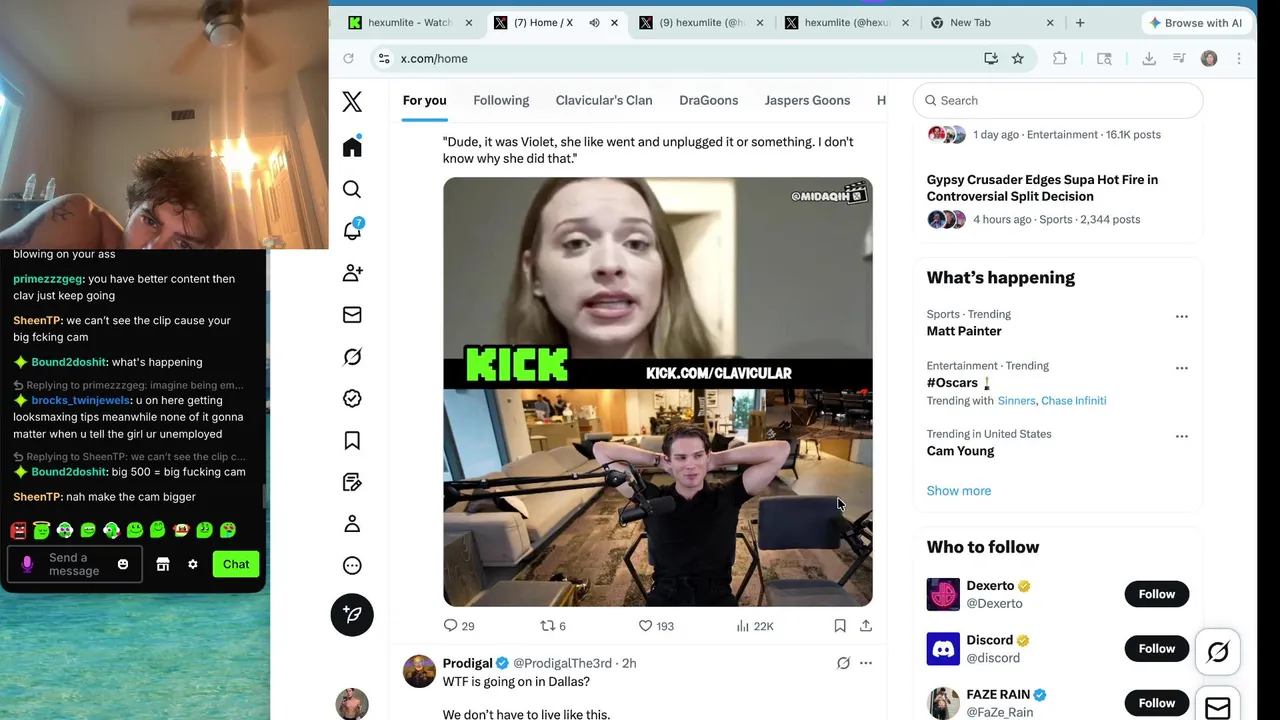
Task: Repost the video post with 6 reposts
Action: tap(553, 626)
